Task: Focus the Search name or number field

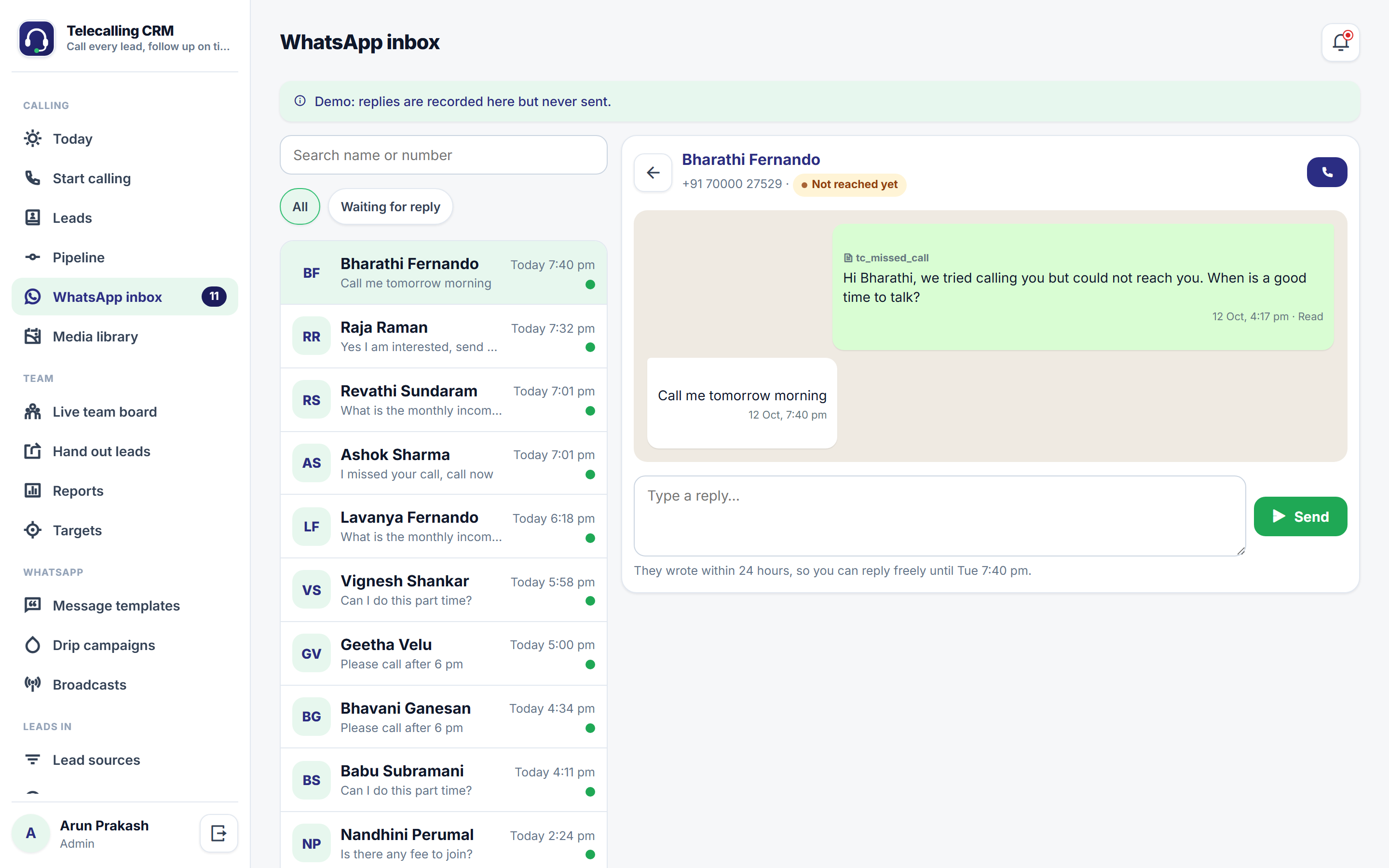Action: [x=443, y=155]
